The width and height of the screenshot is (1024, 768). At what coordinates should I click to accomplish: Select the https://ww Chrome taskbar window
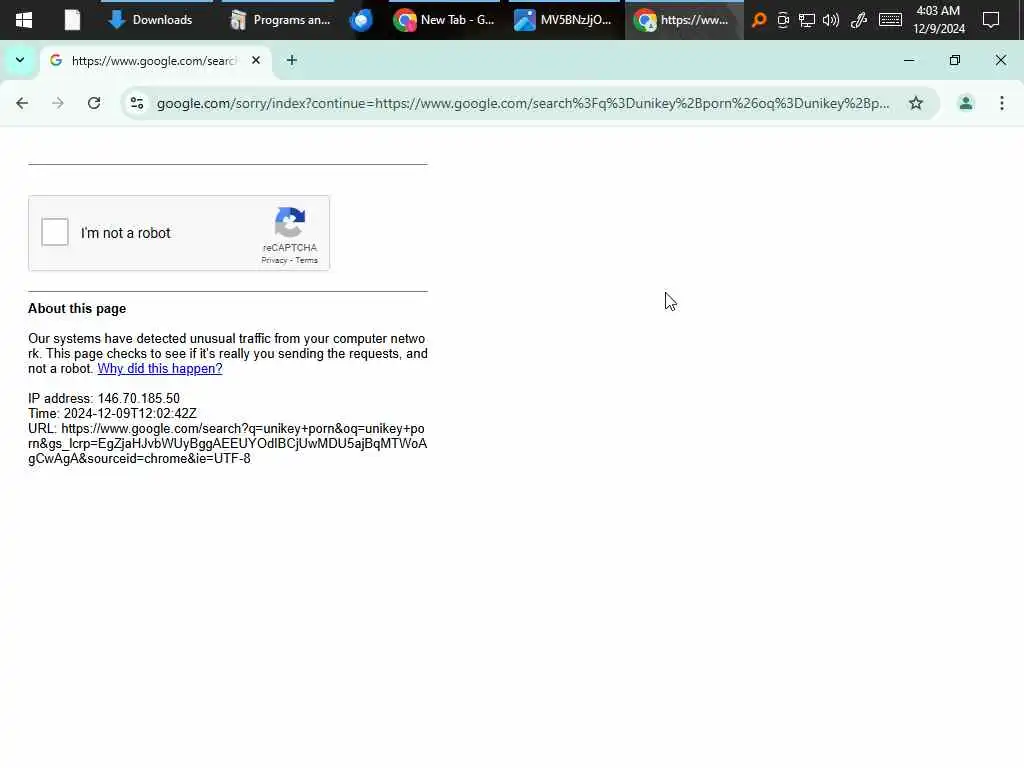pyautogui.click(x=683, y=20)
